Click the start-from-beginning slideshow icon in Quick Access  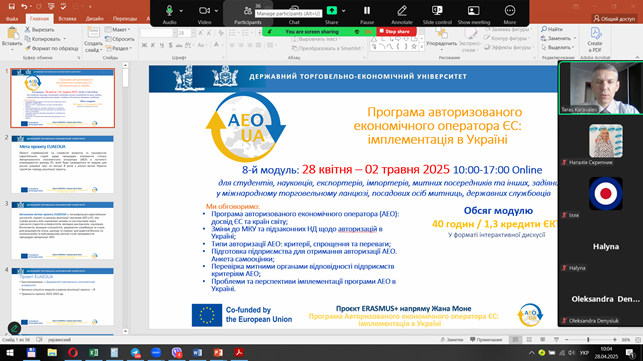point(51,6)
